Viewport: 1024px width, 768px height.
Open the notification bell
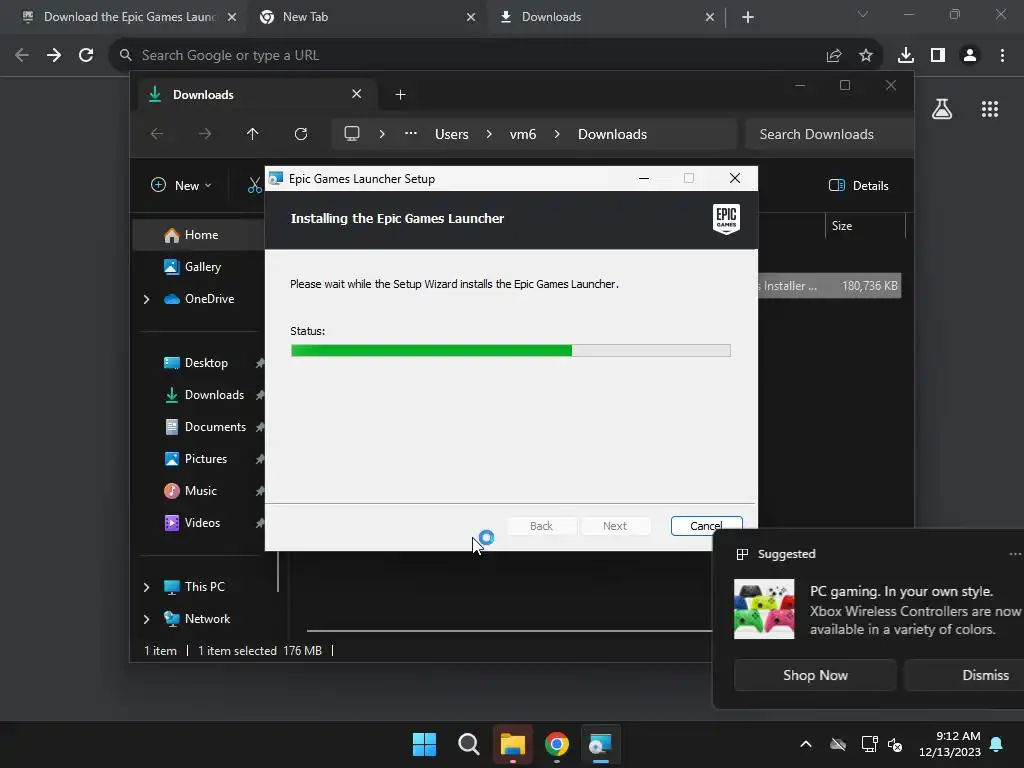tap(996, 744)
